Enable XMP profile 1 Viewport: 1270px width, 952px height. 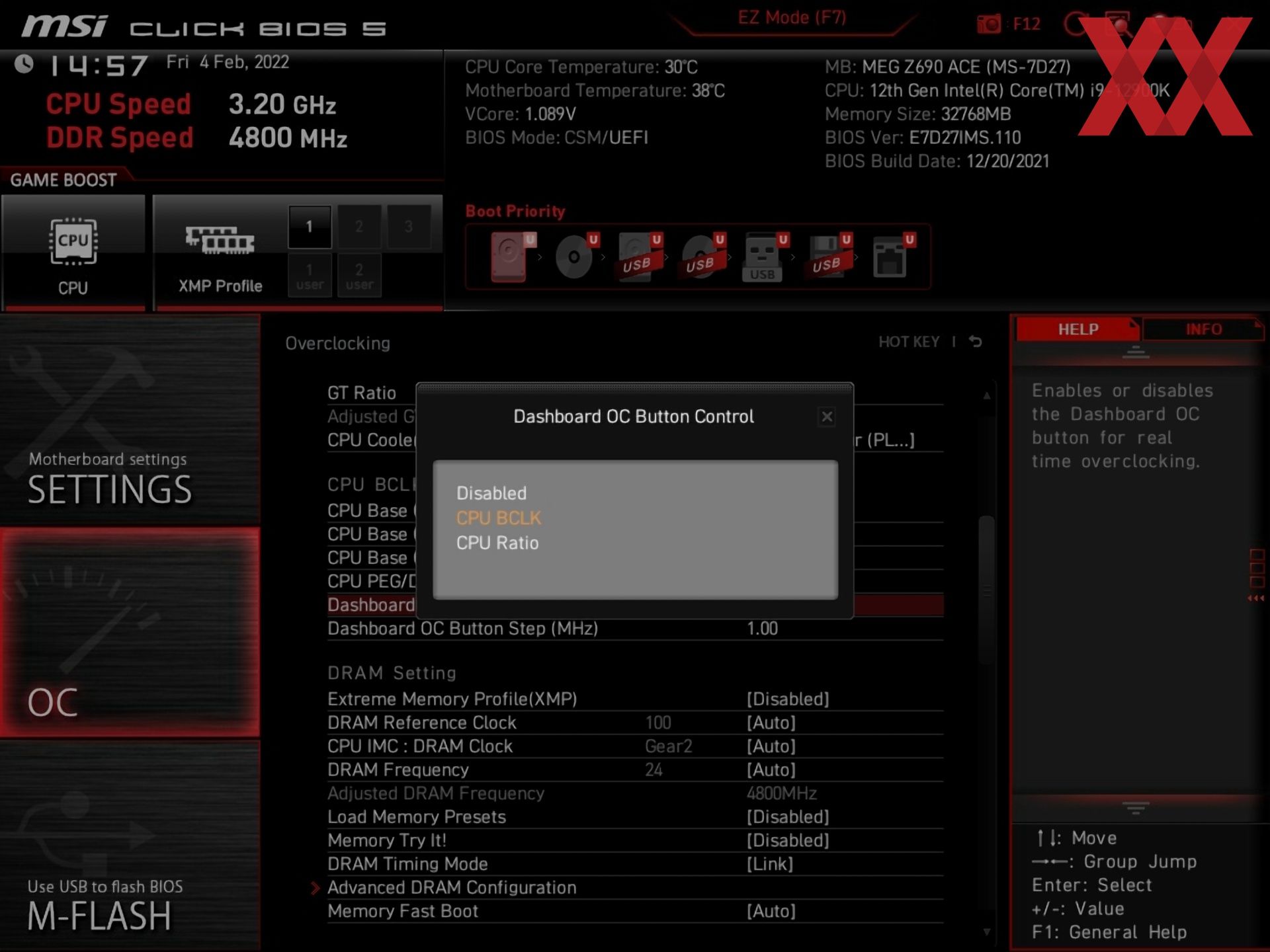(x=310, y=227)
